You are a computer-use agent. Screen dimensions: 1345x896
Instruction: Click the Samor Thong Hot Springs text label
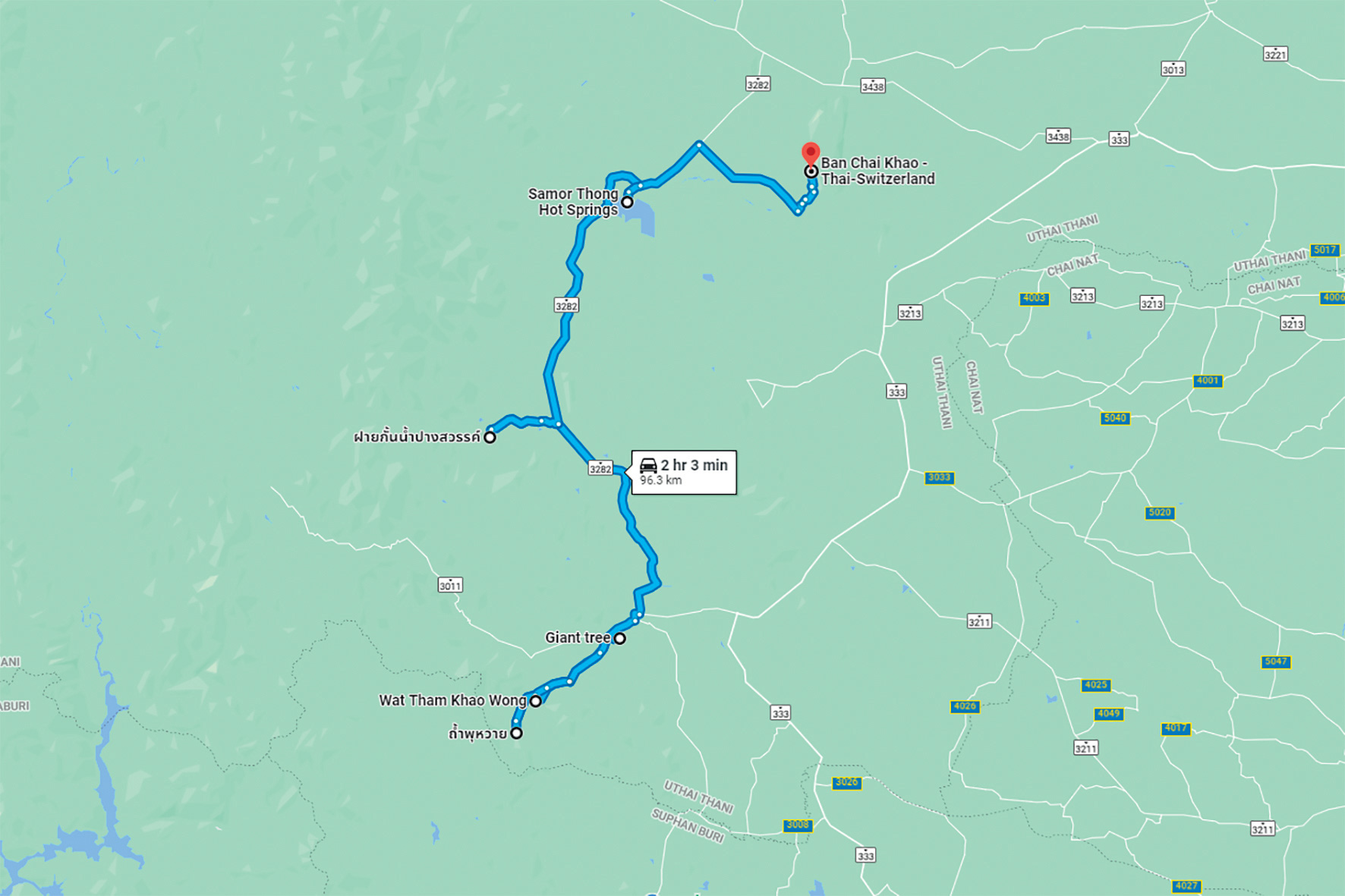click(x=573, y=202)
